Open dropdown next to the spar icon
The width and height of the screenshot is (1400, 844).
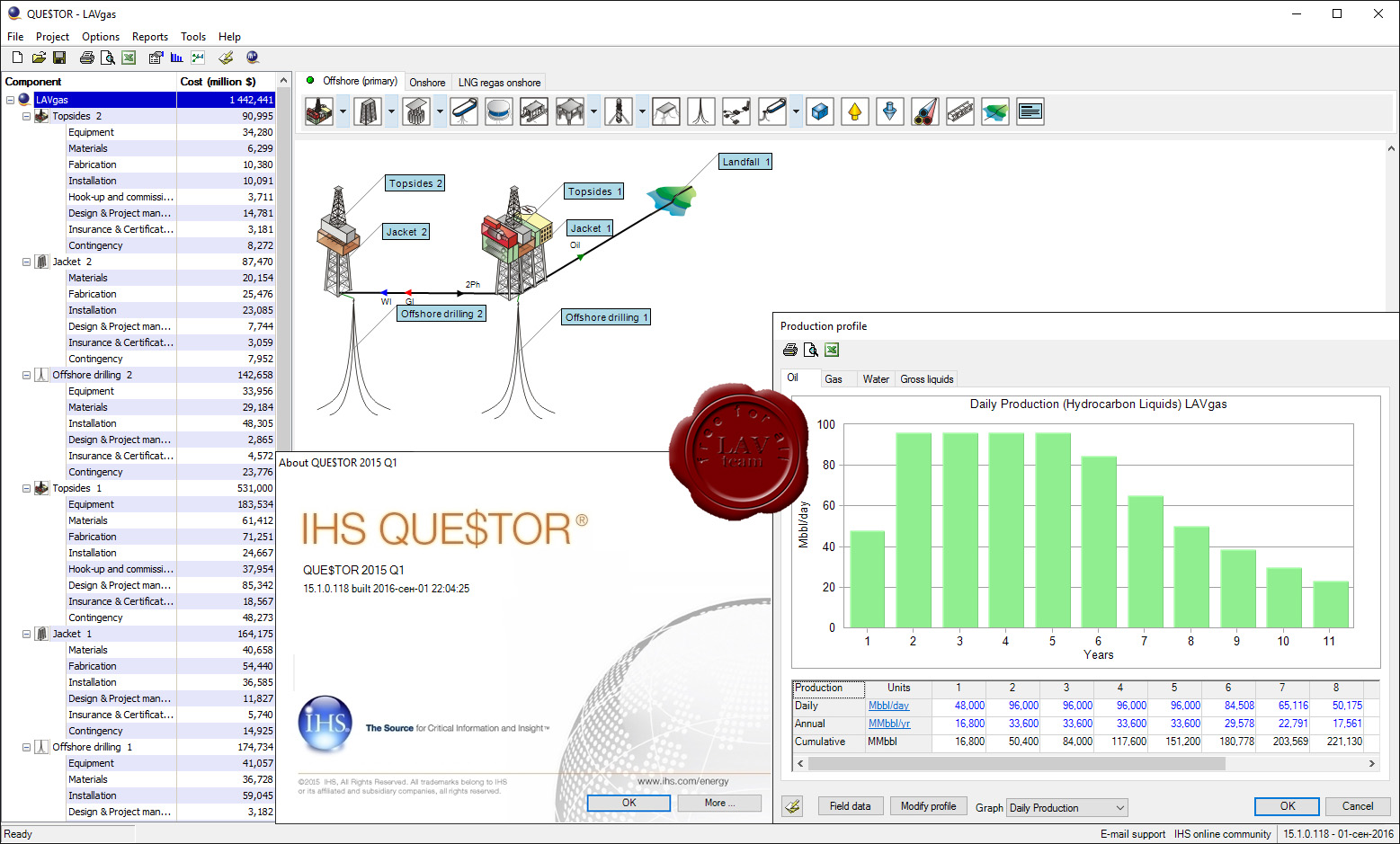[642, 112]
